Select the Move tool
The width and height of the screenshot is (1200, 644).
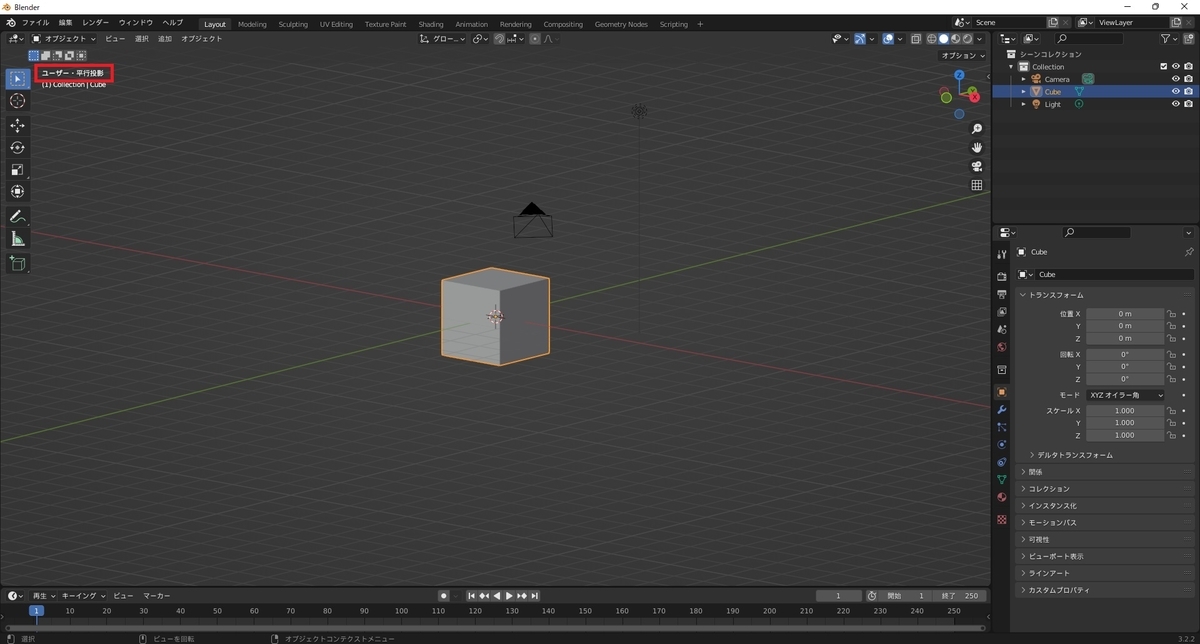tap(17, 125)
